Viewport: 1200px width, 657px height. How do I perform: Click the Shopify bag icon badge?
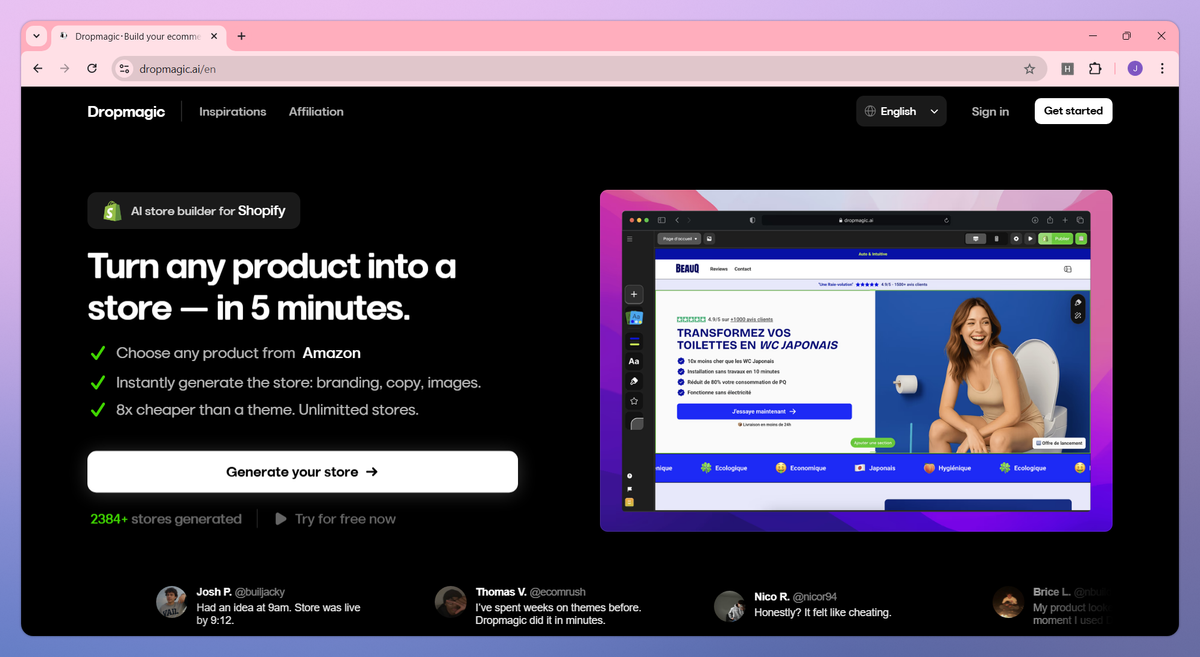tap(112, 211)
